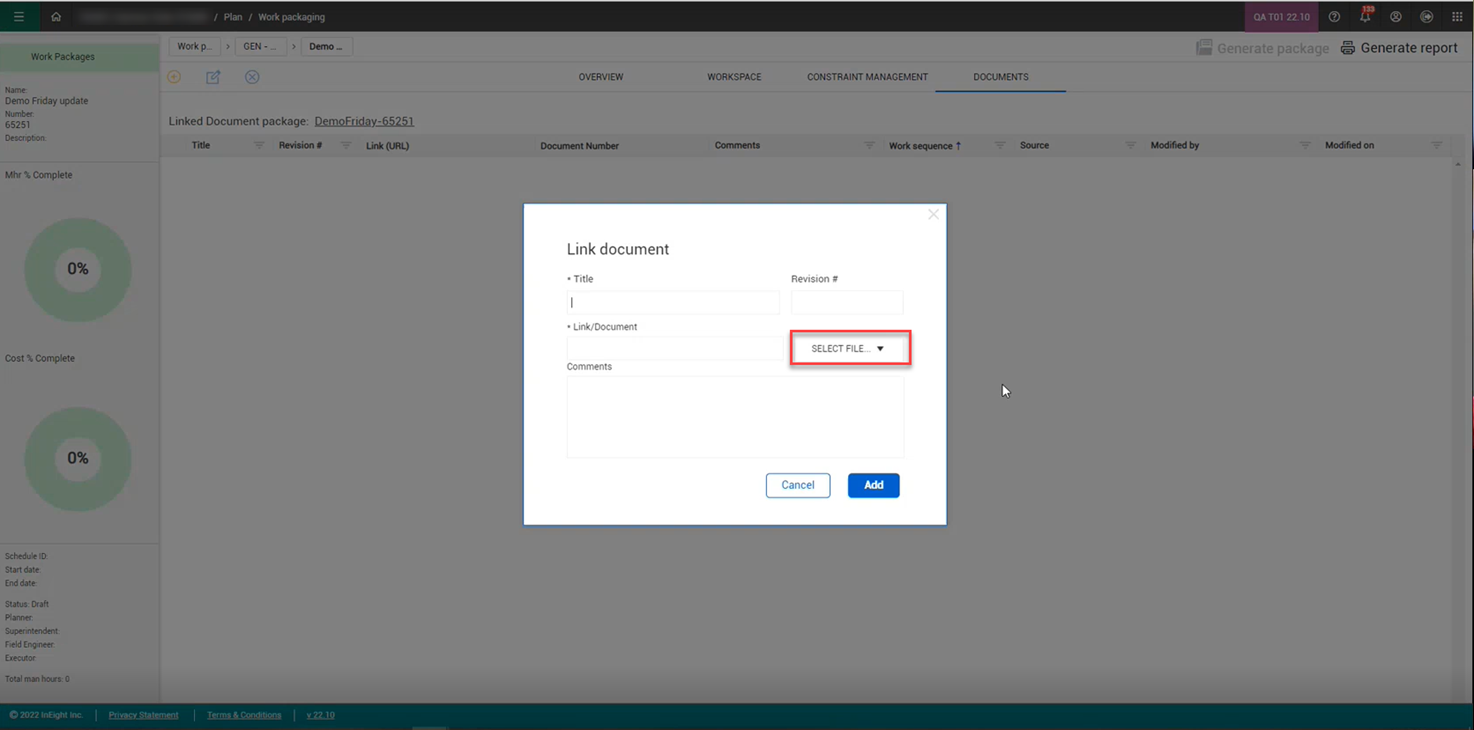
Task: Click the Total man hours: 0 text
Action: tap(37, 679)
